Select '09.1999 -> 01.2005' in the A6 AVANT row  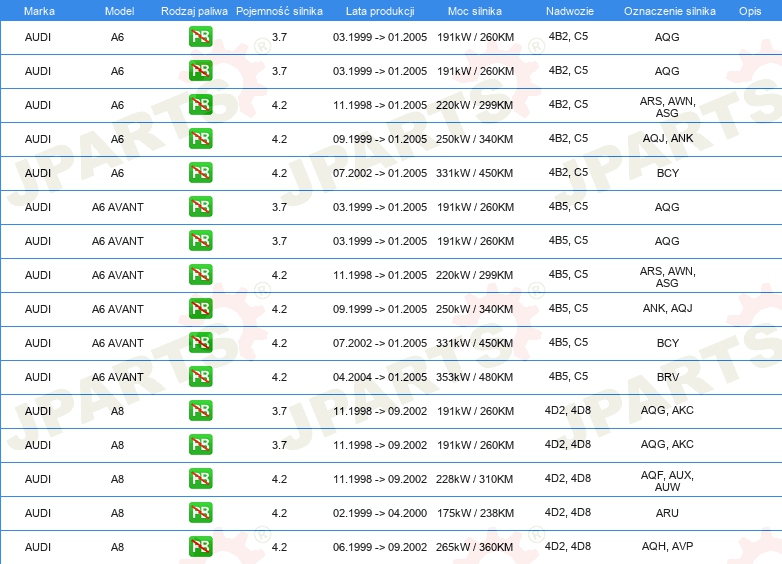click(380, 309)
